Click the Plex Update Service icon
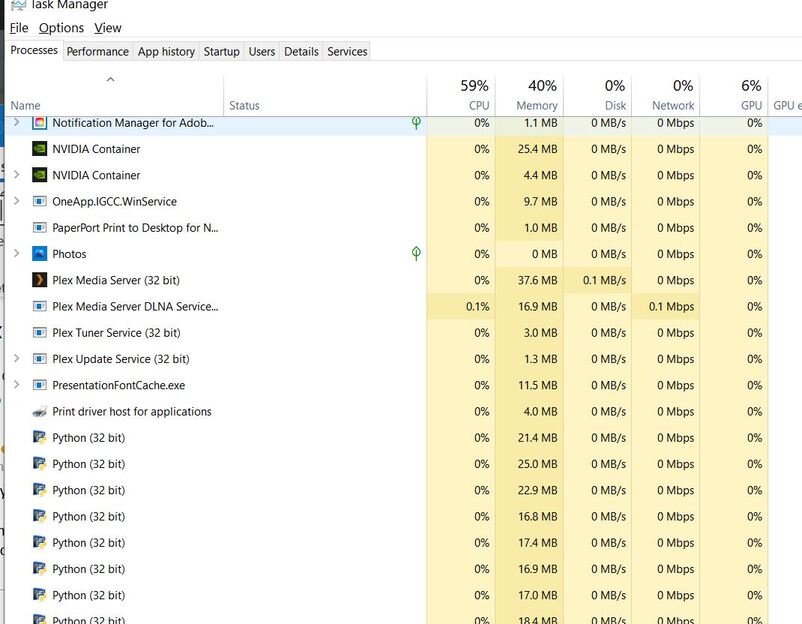The width and height of the screenshot is (802, 624). (x=39, y=359)
